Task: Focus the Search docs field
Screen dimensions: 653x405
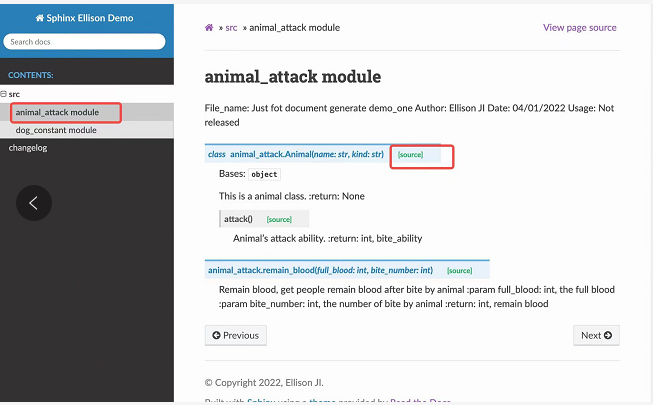Action: (84, 42)
